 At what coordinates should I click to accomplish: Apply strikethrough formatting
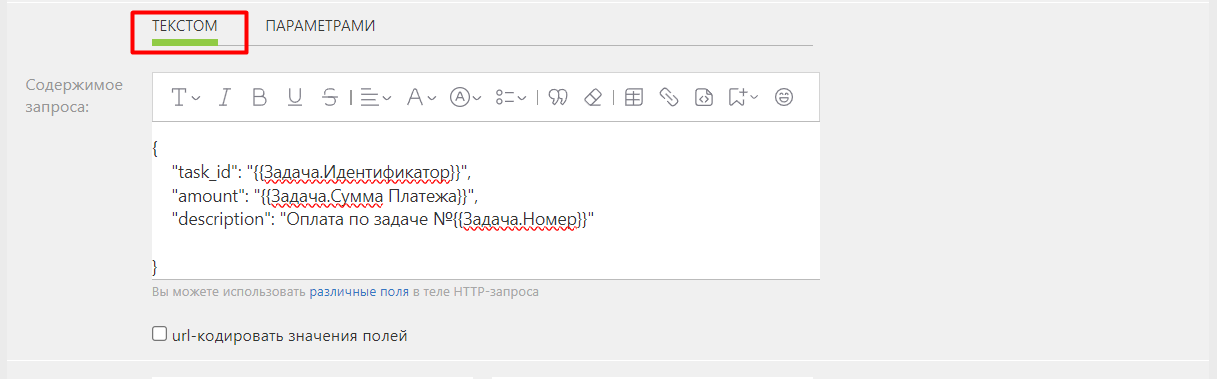click(330, 97)
